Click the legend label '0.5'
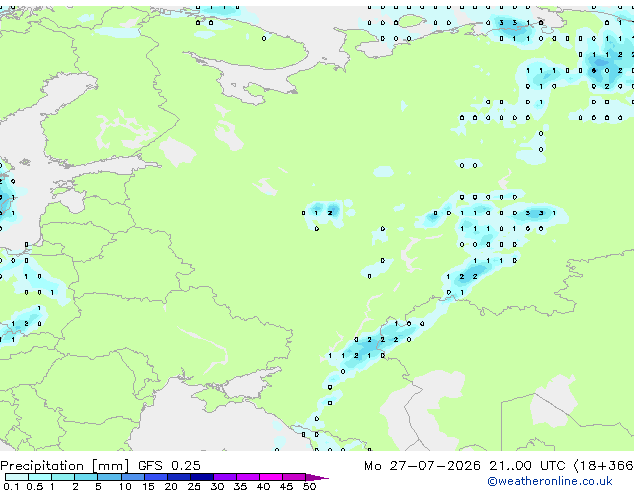Viewport: 634px width, 490px height. click(35, 486)
